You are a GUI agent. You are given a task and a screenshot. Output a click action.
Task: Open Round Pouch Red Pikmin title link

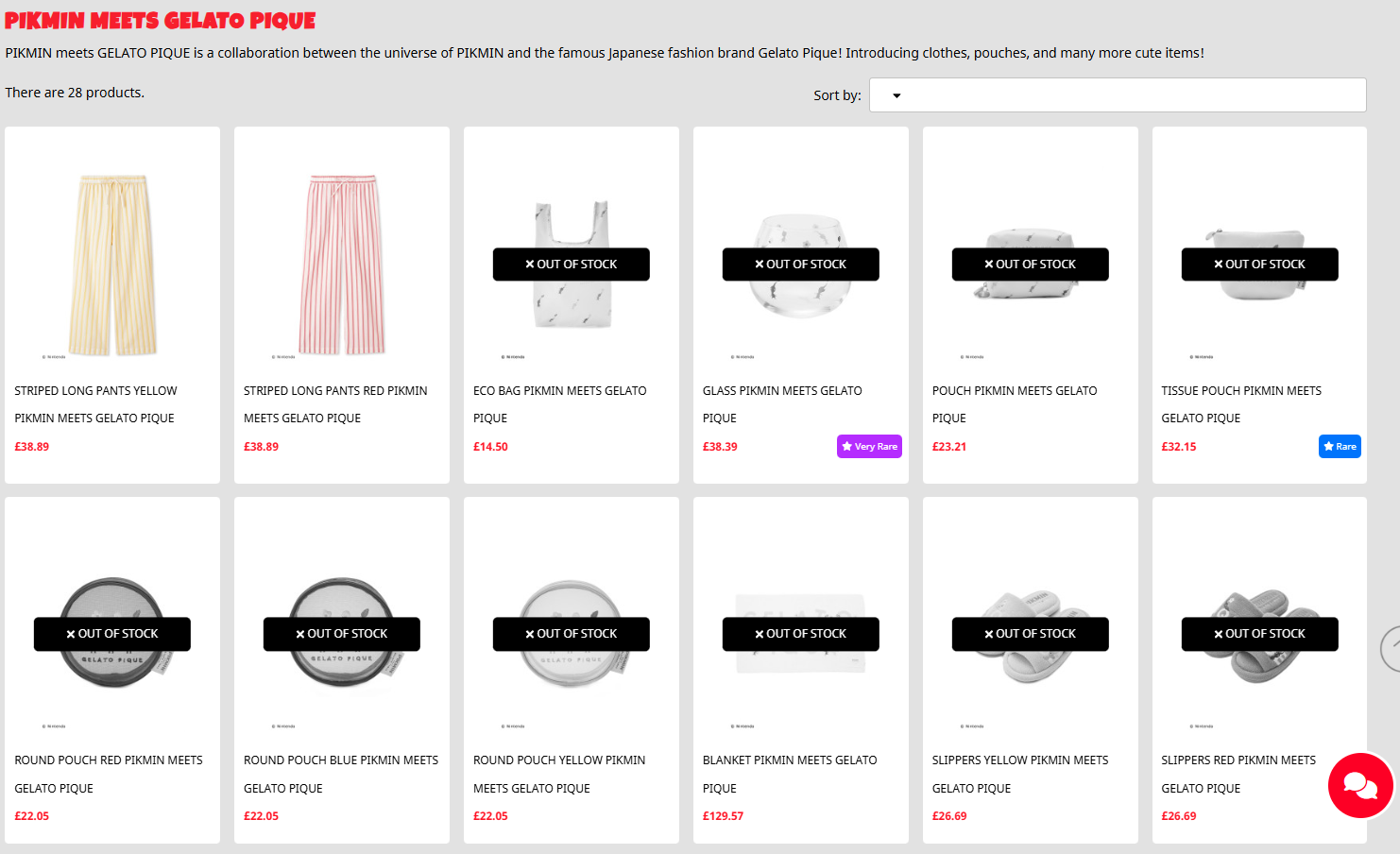pos(109,774)
